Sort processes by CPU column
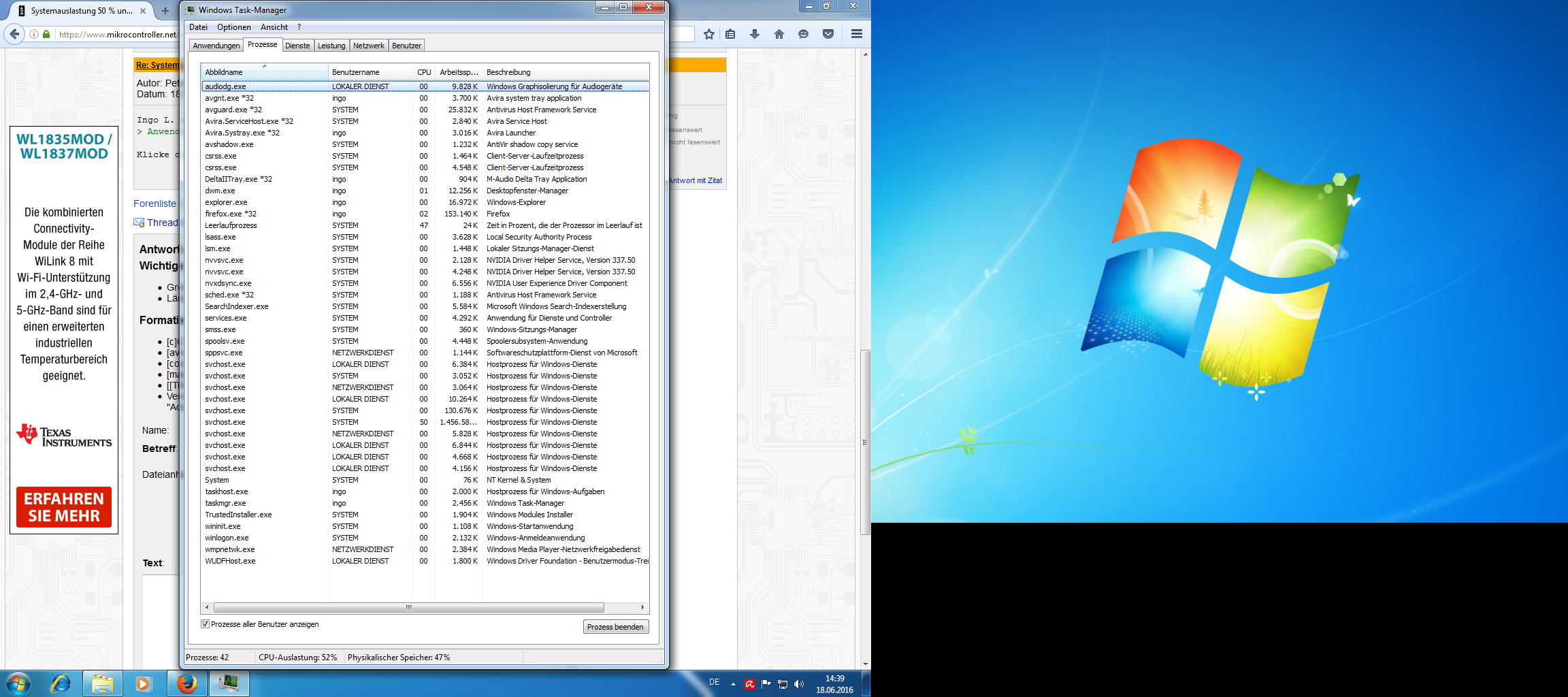This screenshot has width=1568, height=697. pyautogui.click(x=424, y=72)
